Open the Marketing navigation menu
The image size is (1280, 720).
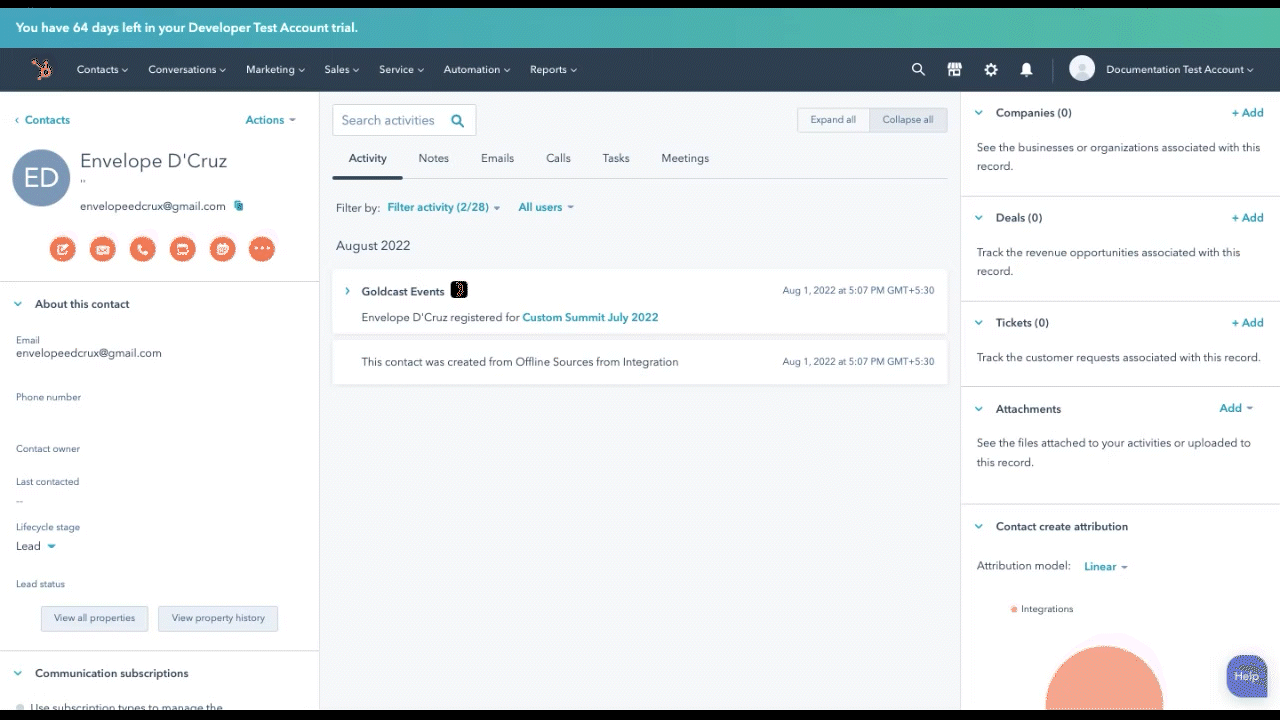pos(275,69)
